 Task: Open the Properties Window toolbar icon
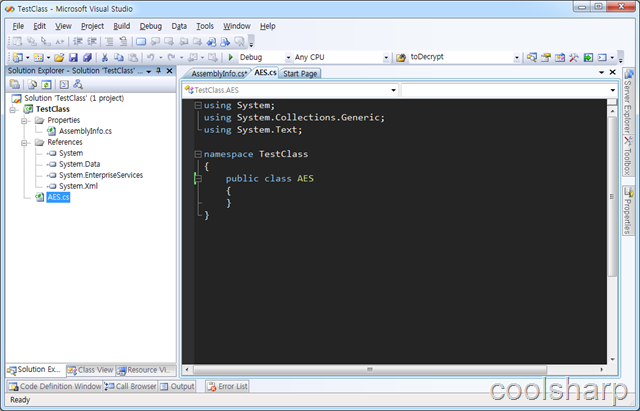point(546,58)
